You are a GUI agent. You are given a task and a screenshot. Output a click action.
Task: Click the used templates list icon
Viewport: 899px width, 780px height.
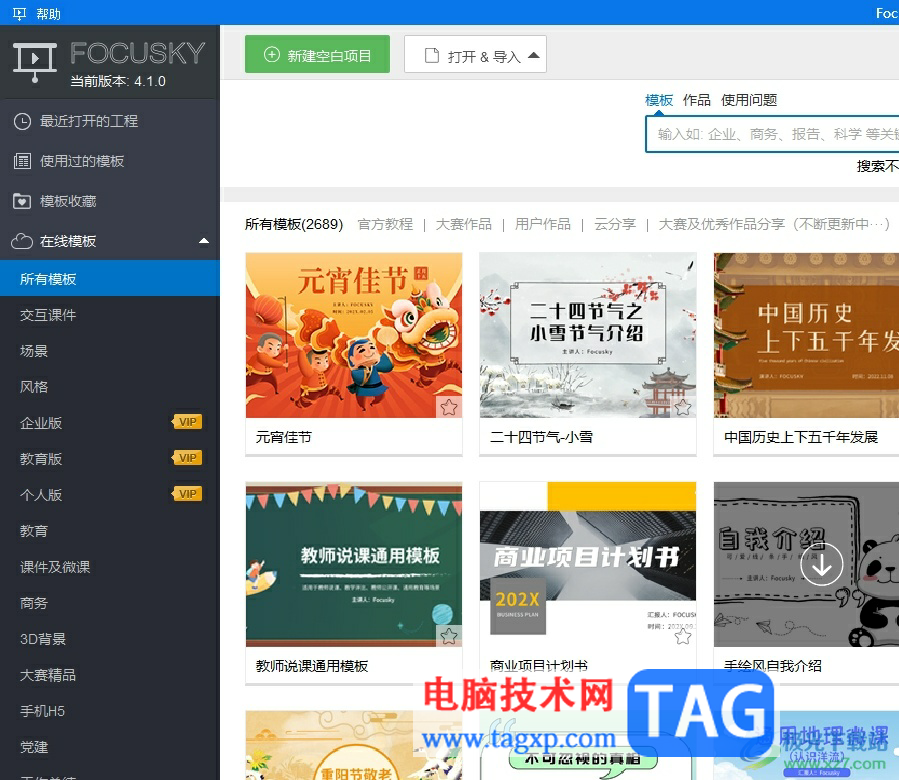[22, 161]
